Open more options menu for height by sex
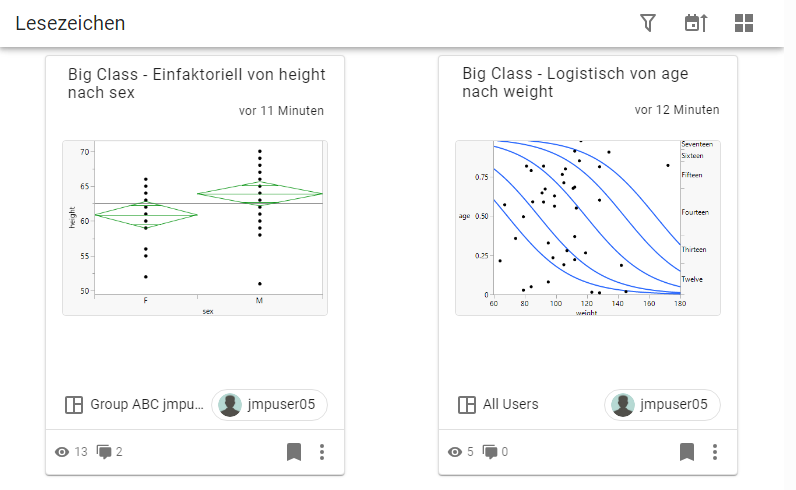Viewport: 796px width, 490px height. (x=322, y=452)
